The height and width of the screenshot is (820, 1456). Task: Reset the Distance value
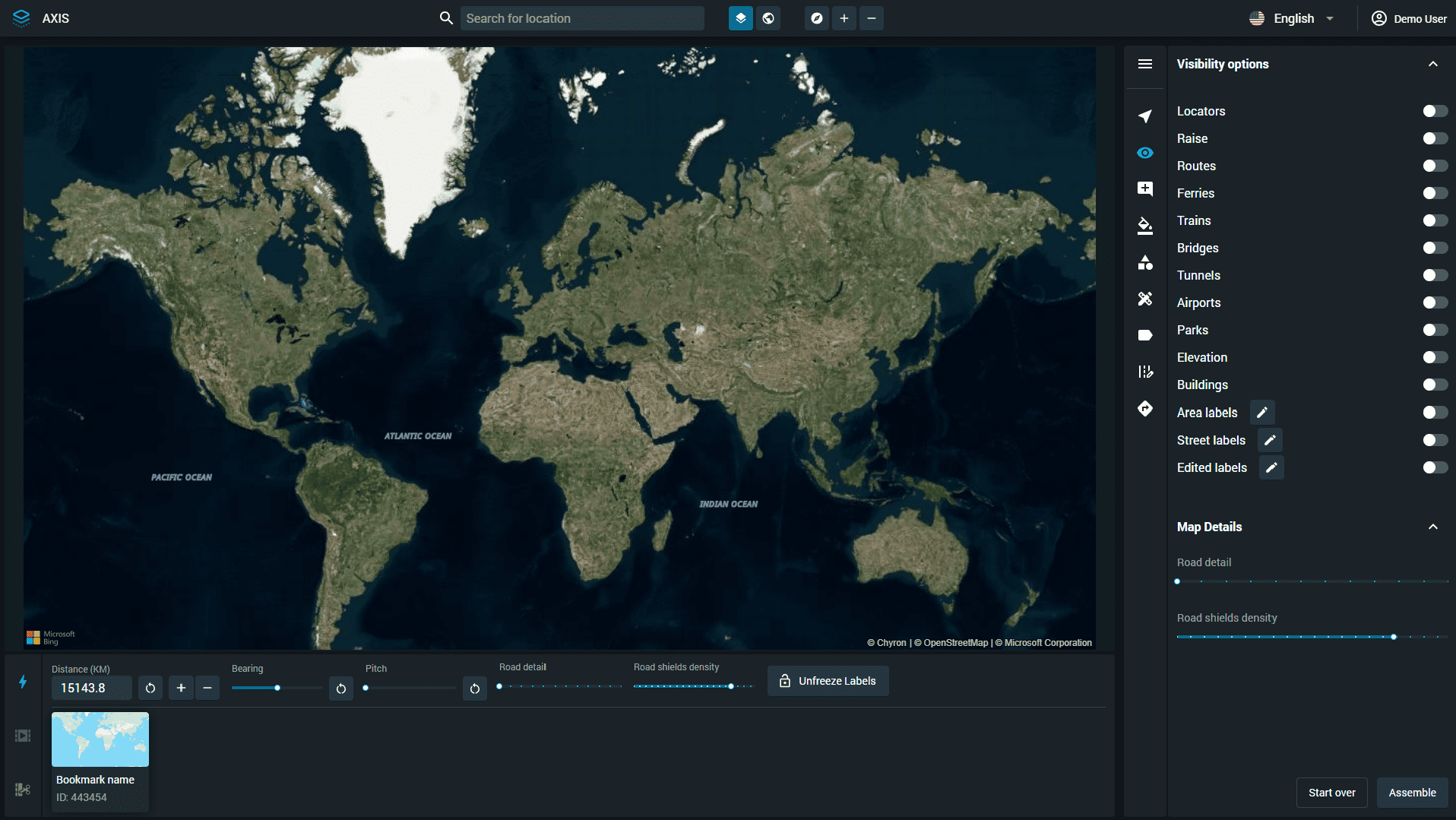[150, 688]
